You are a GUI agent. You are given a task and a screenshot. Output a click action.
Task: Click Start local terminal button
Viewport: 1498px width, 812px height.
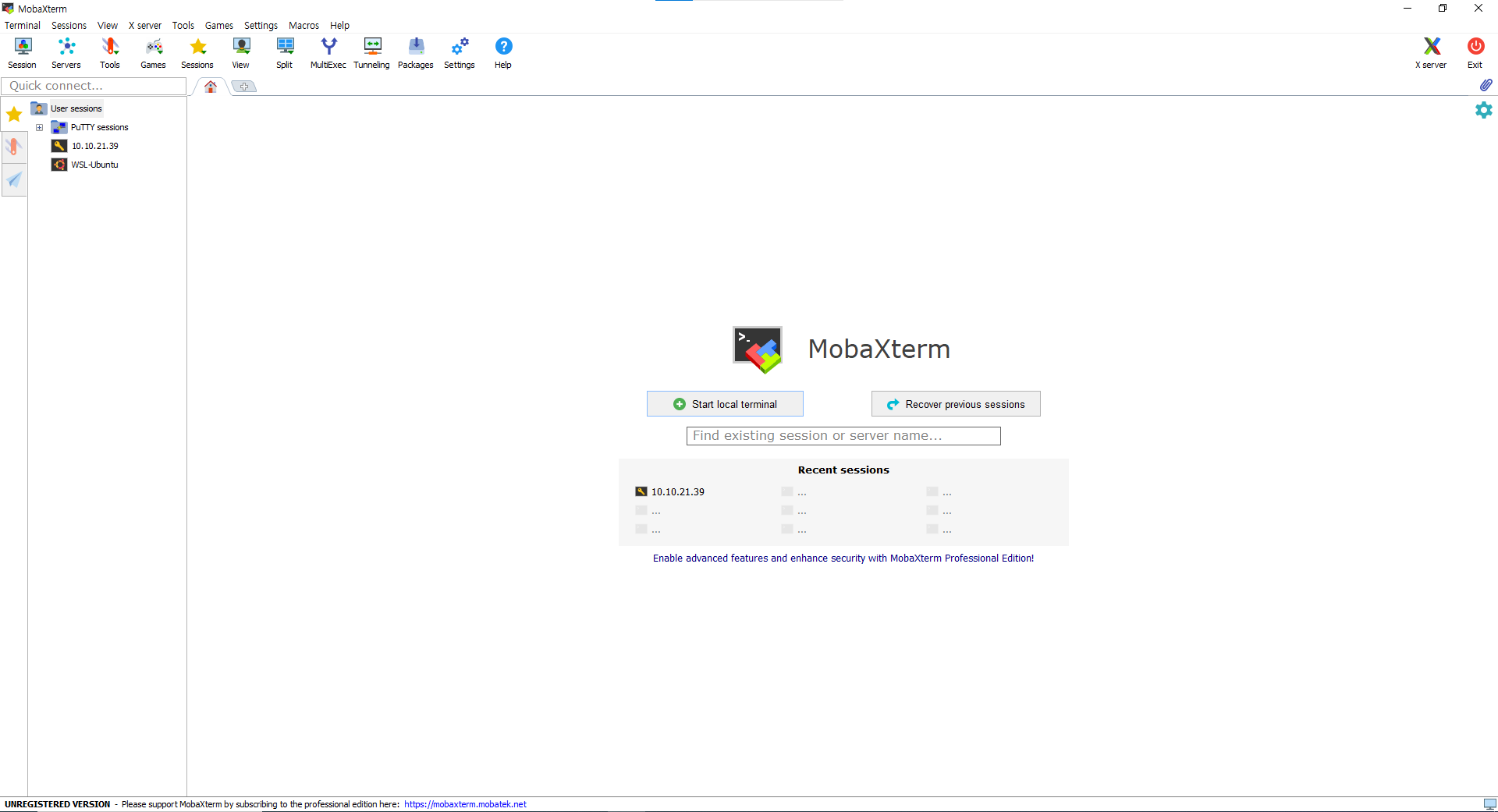[725, 404]
